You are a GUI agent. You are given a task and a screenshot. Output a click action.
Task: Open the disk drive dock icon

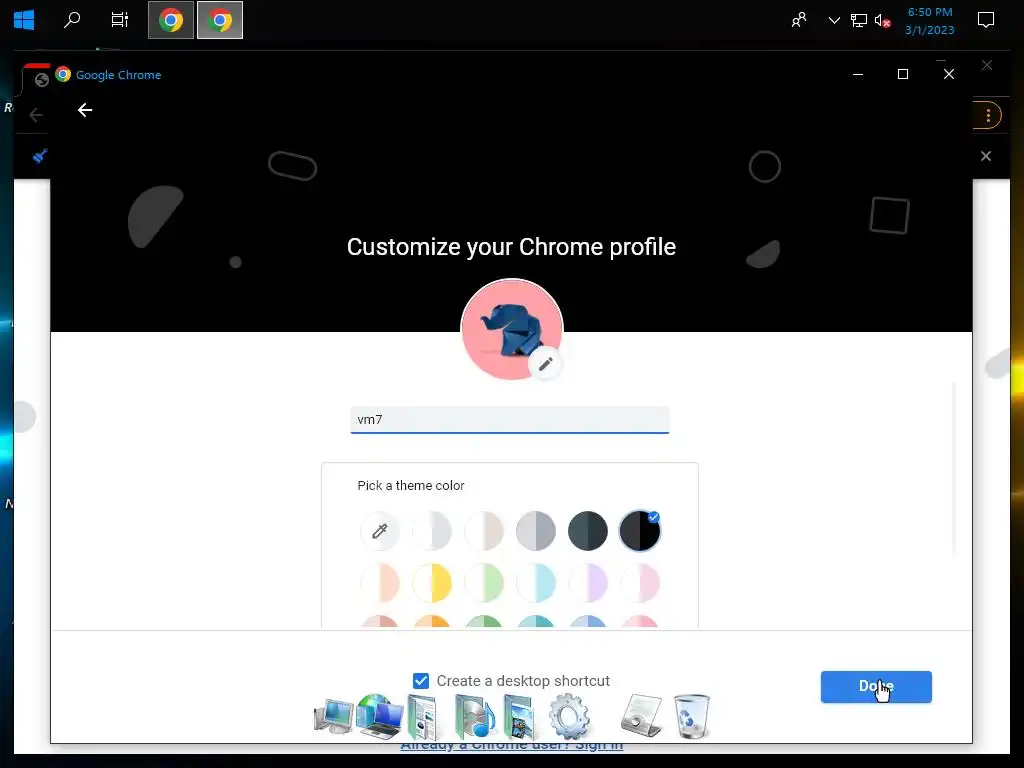tap(641, 716)
